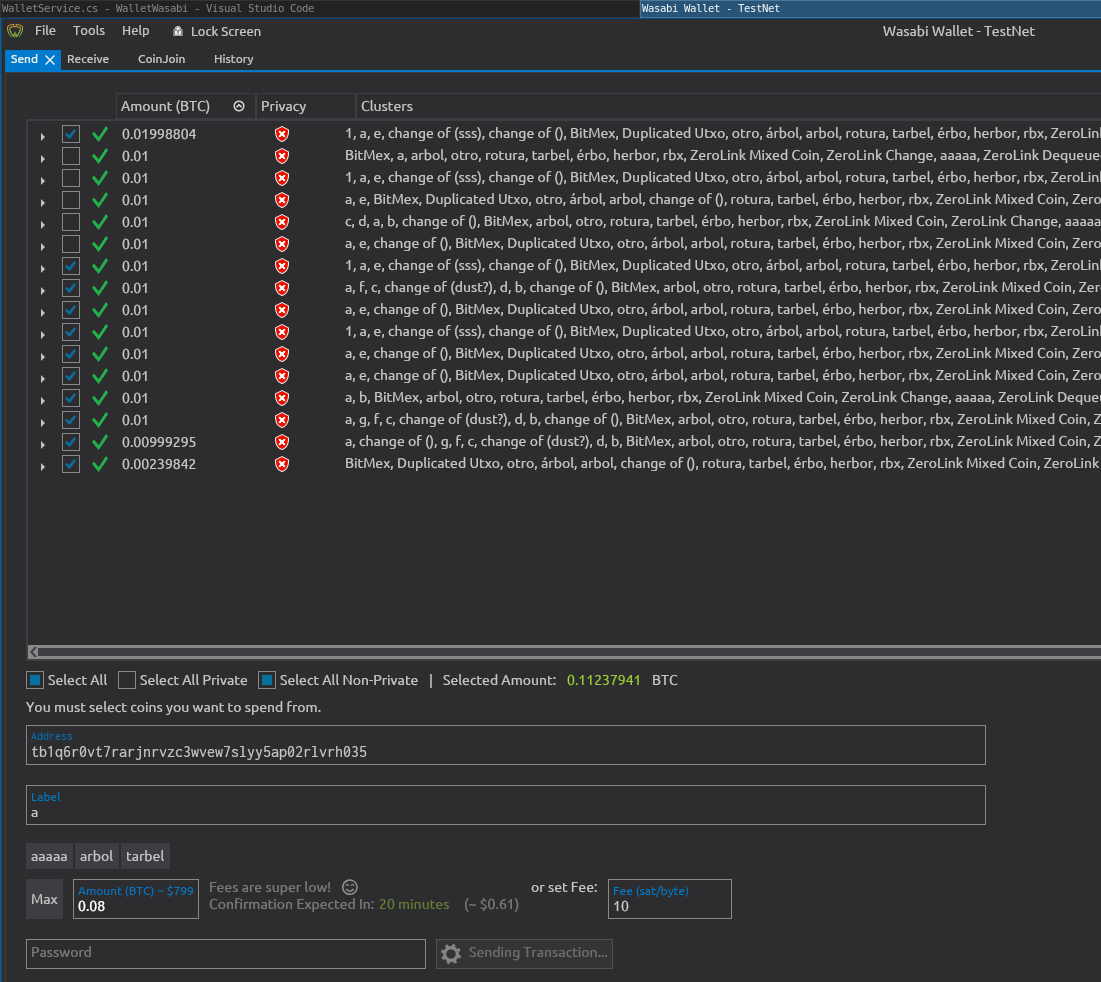Click the padlock icon beside Lock Screen
Screen dimensions: 1101x982
coord(178,31)
